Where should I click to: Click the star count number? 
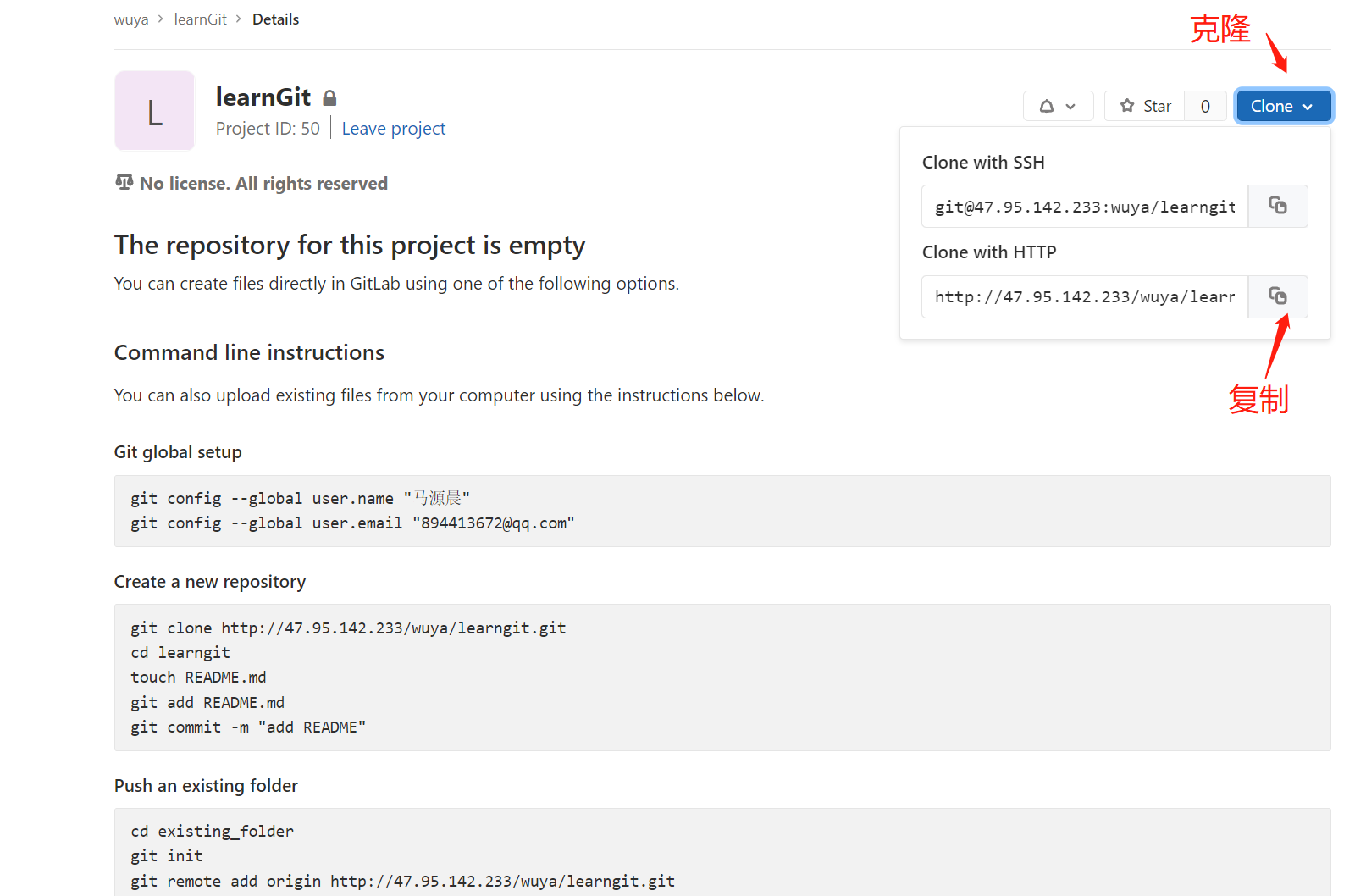coord(1205,106)
